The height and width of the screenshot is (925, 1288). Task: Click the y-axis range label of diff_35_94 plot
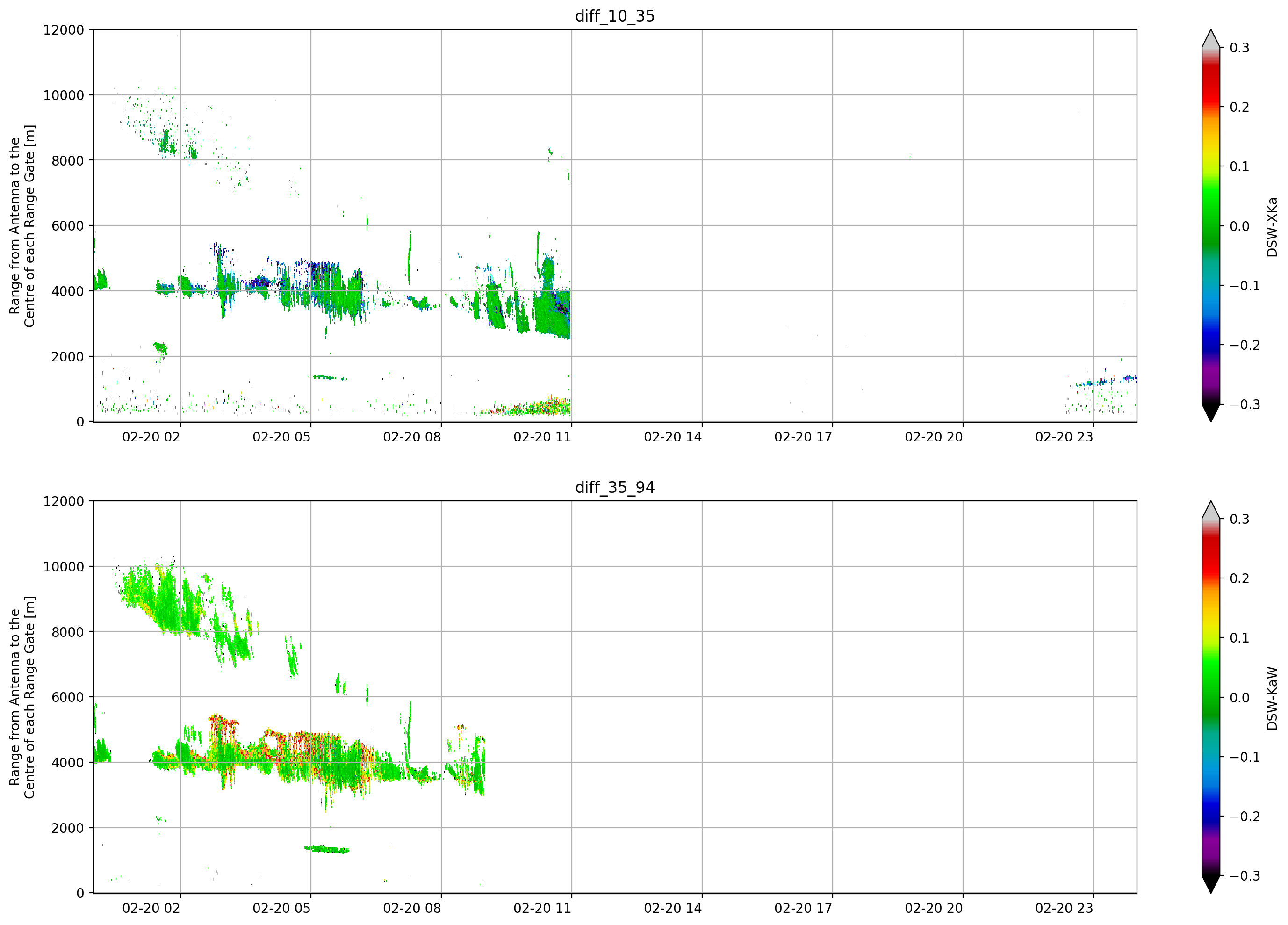click(22, 697)
